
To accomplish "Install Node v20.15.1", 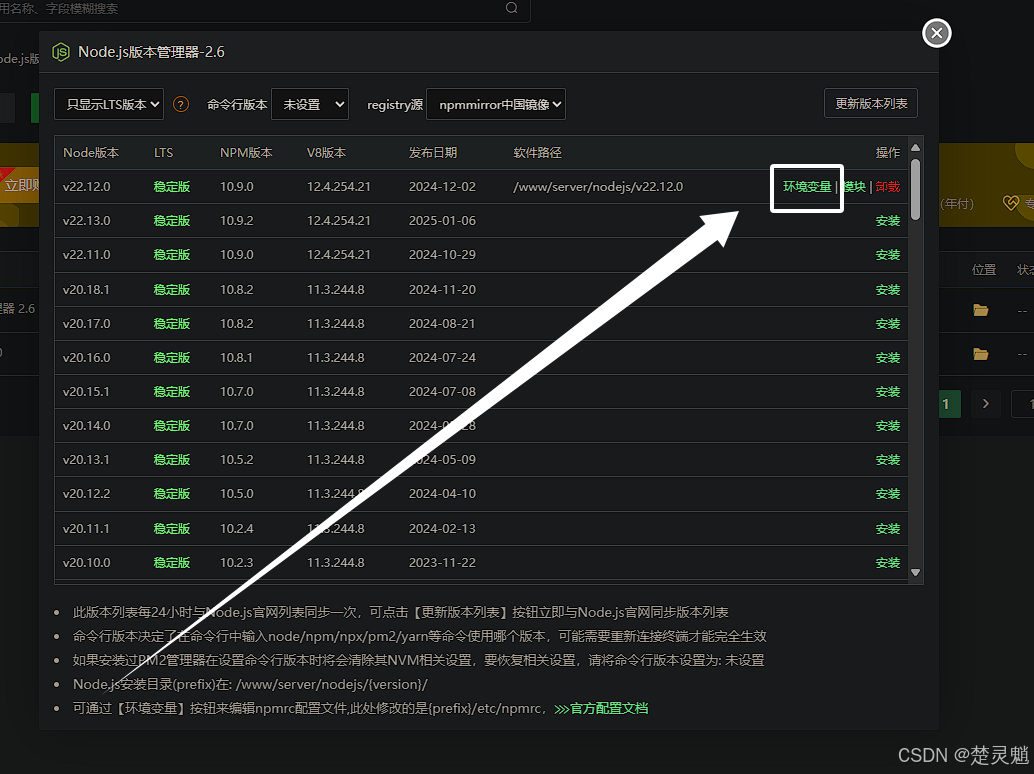I will coord(888,392).
